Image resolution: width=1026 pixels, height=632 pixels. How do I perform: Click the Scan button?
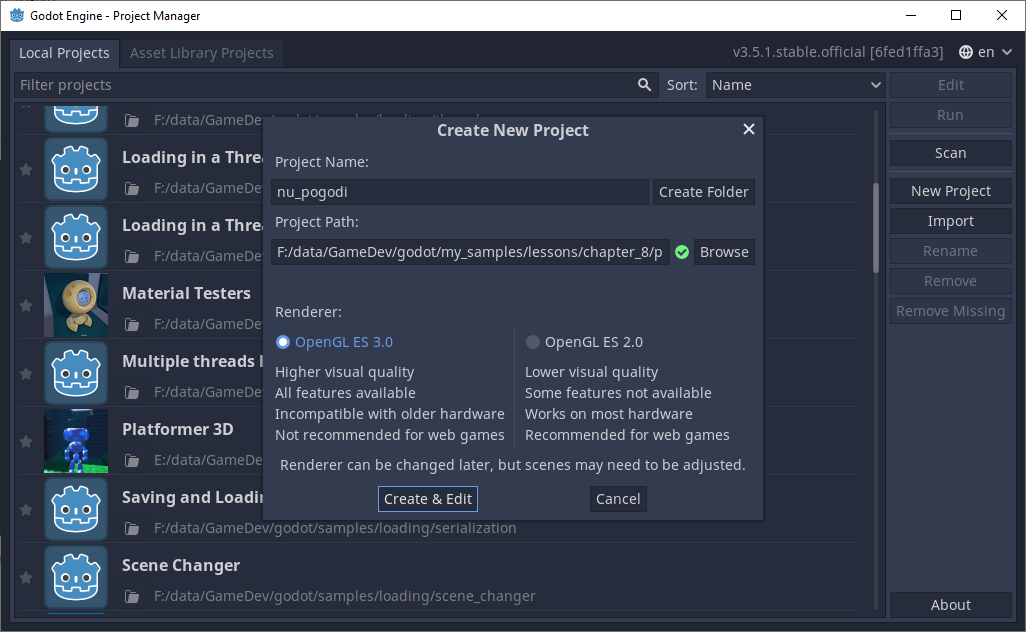point(951,153)
